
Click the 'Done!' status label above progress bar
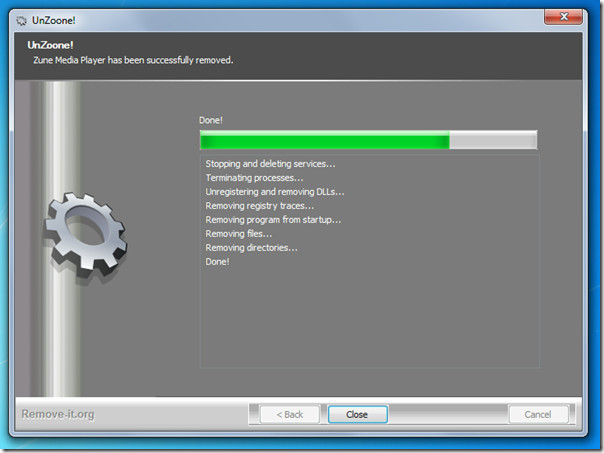(211, 120)
